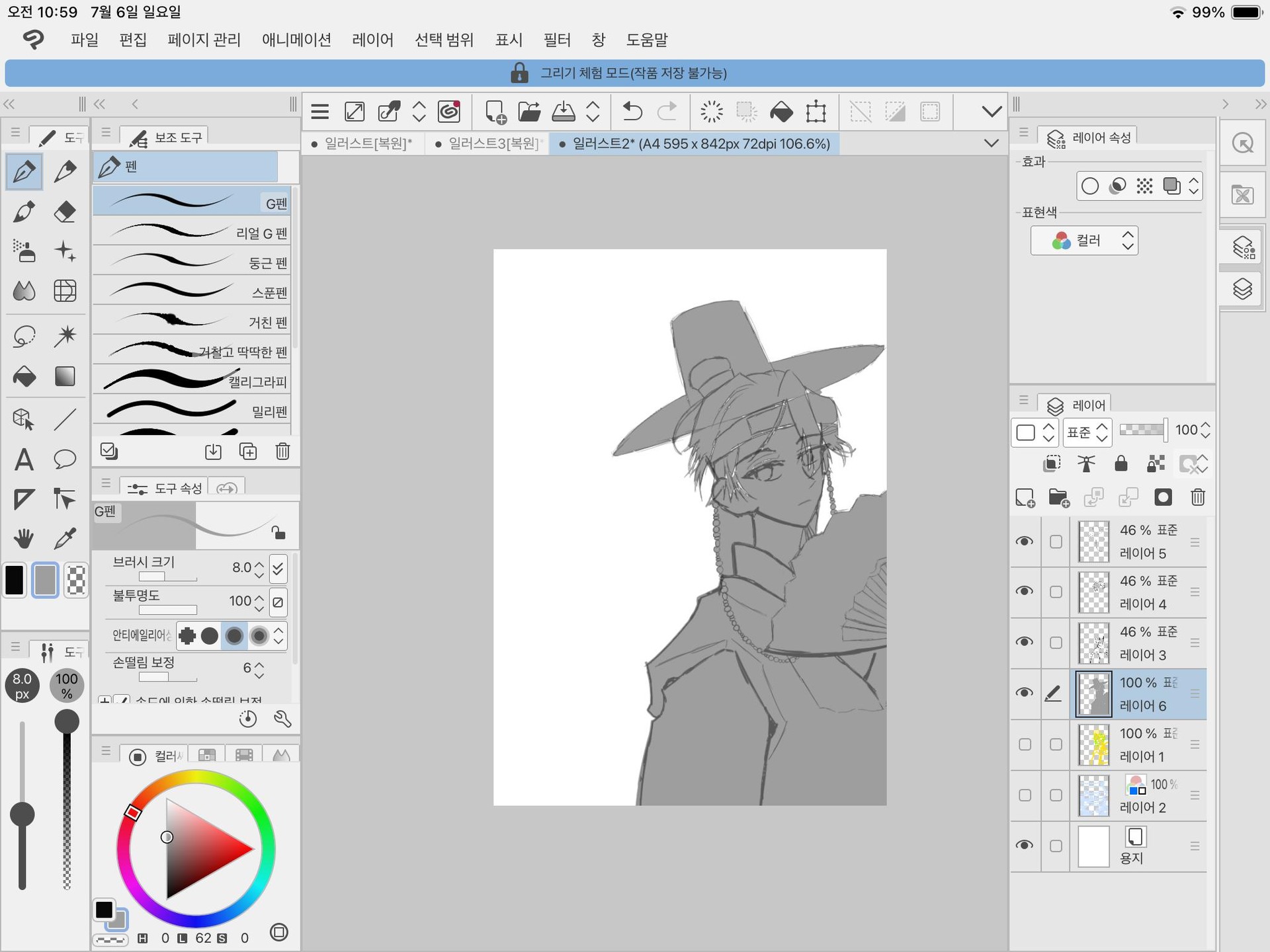Select the Text tool
The image size is (1270, 952).
pos(24,459)
